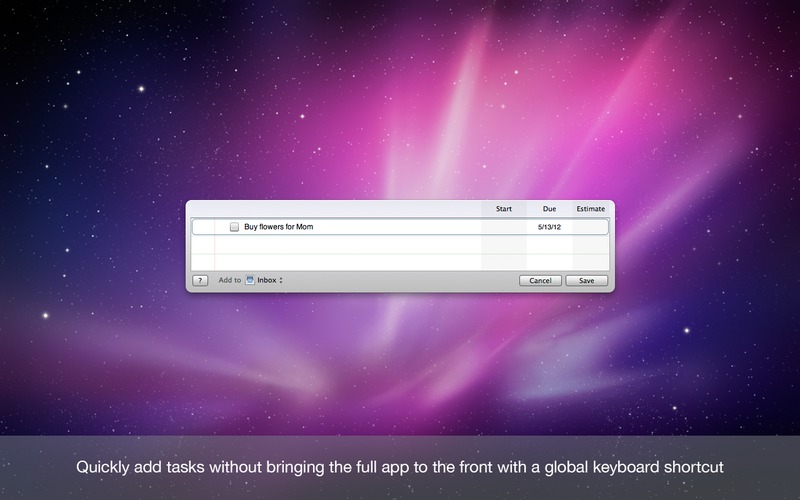Cancel the quick entry
Viewport: 800px width, 500px height.
[x=540, y=281]
